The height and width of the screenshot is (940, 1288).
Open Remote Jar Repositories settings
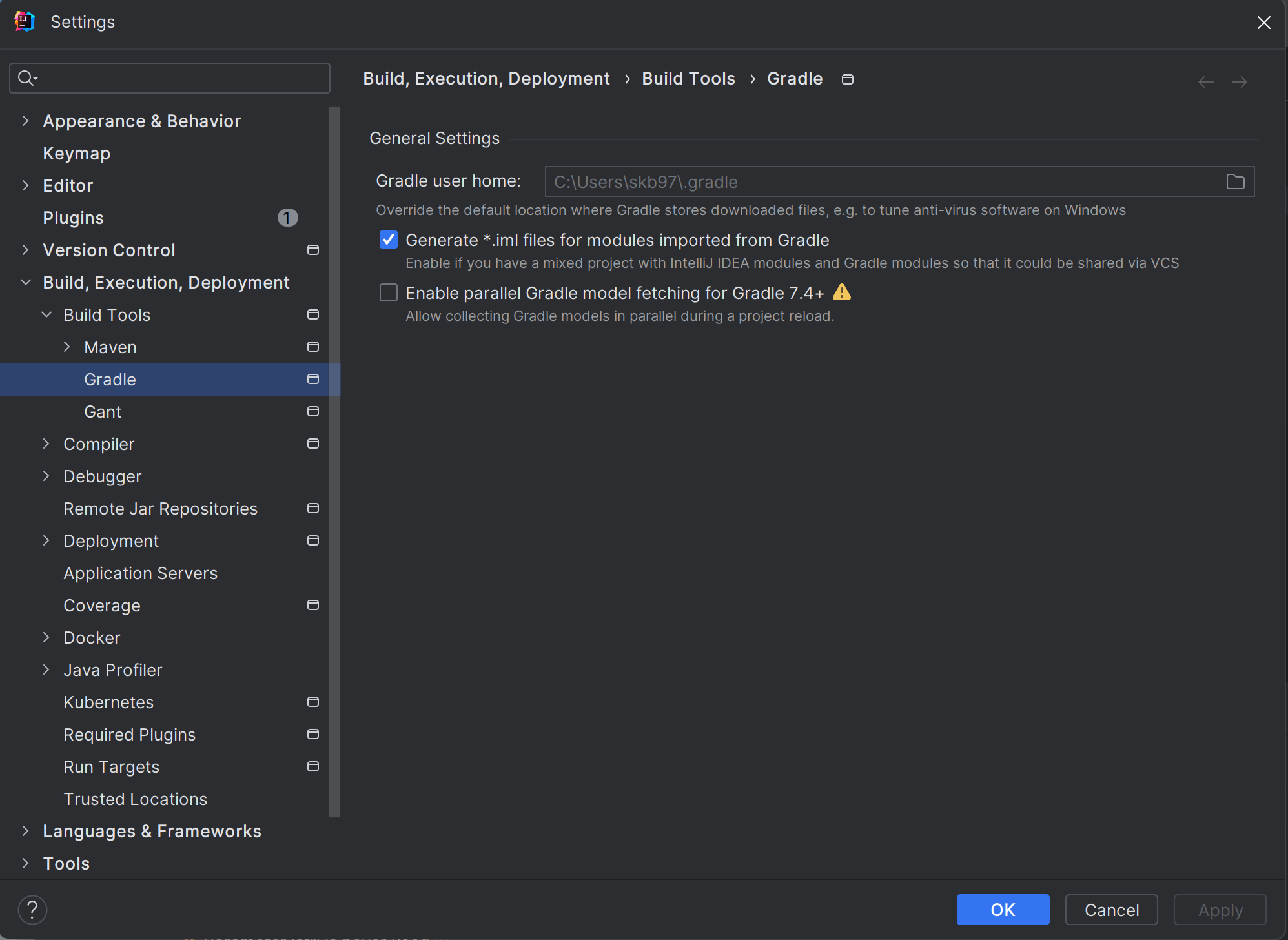160,509
